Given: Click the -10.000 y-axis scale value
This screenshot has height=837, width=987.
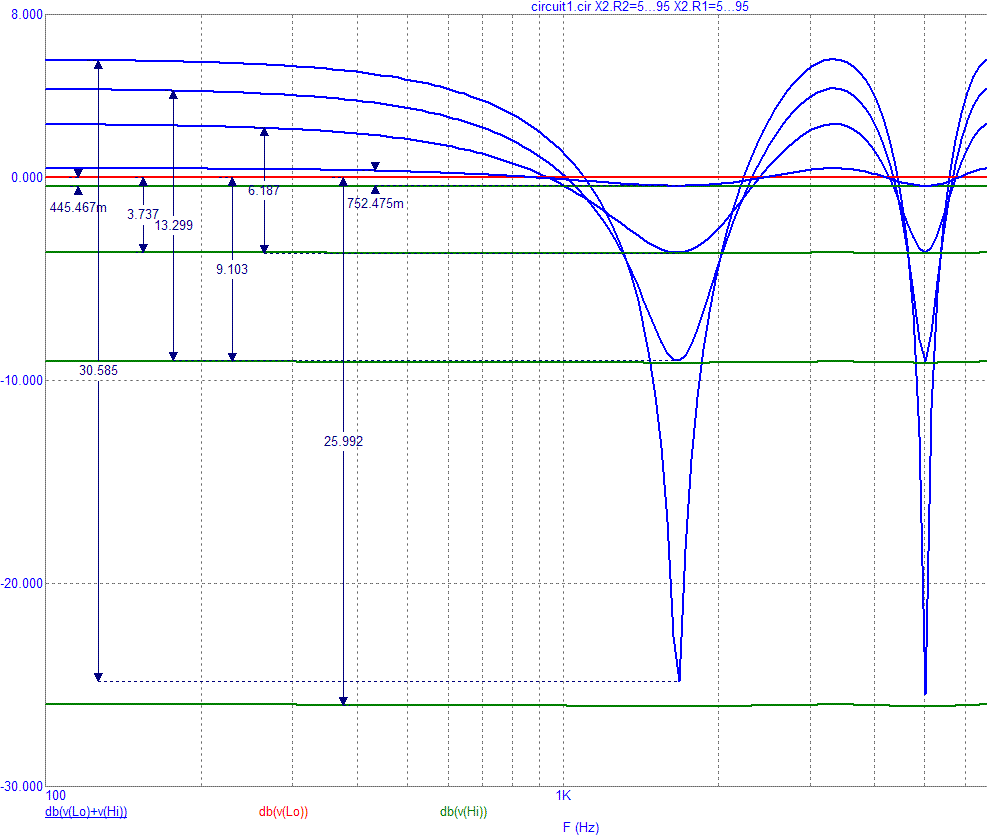Looking at the screenshot, I should pos(23,380).
